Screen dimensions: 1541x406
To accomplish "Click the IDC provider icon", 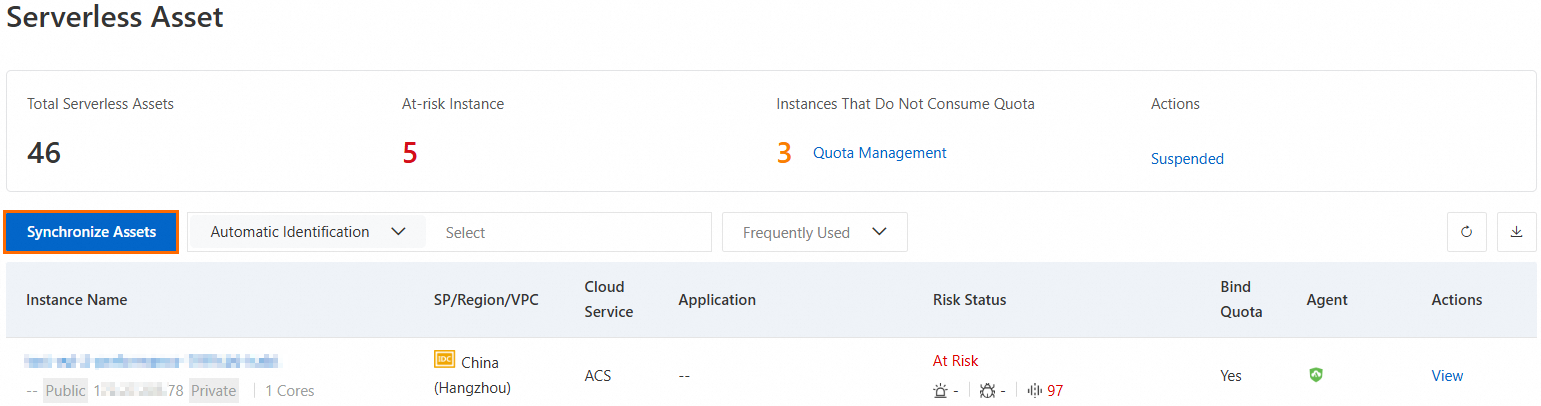I will 444,360.
